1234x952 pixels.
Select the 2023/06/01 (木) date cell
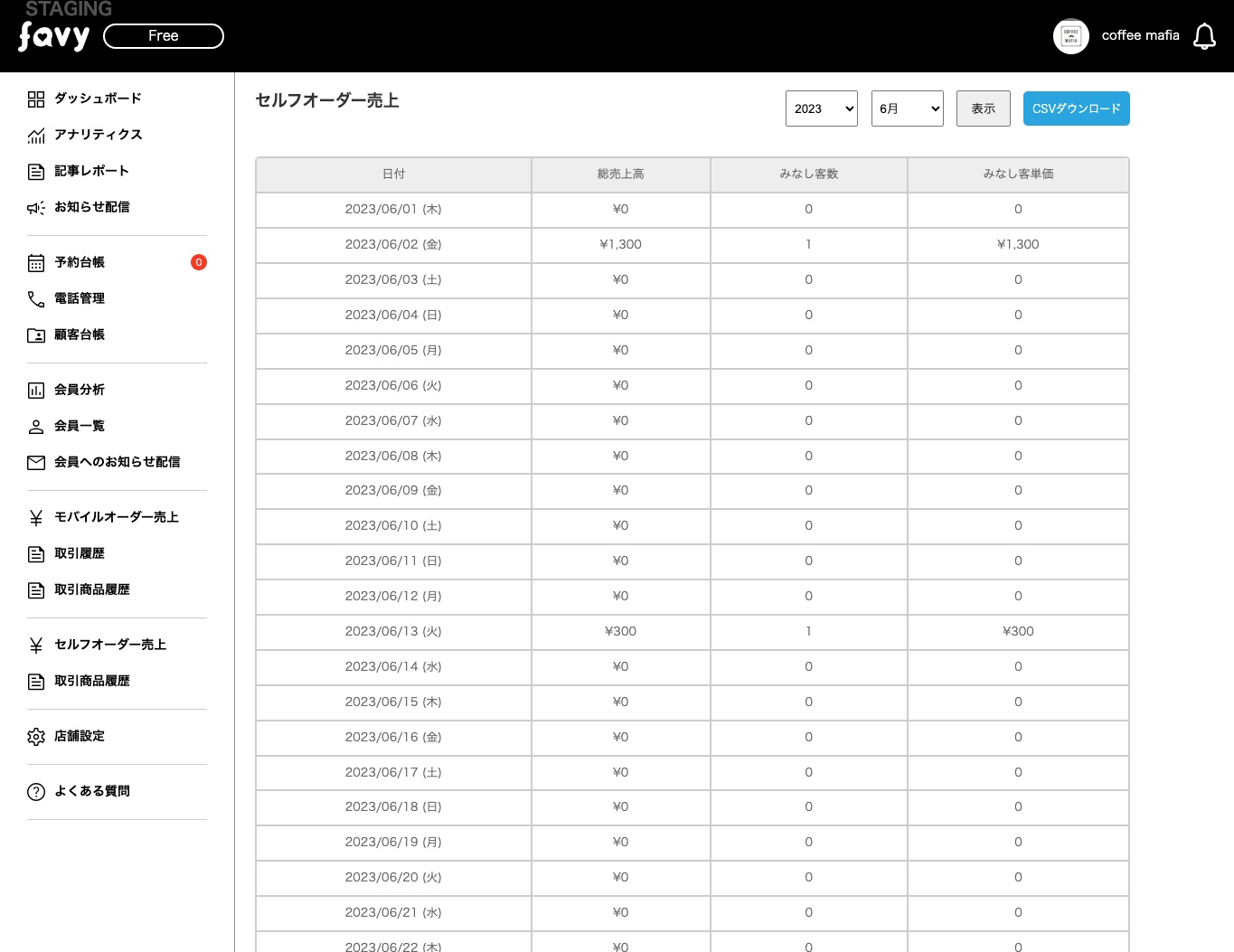tap(393, 210)
